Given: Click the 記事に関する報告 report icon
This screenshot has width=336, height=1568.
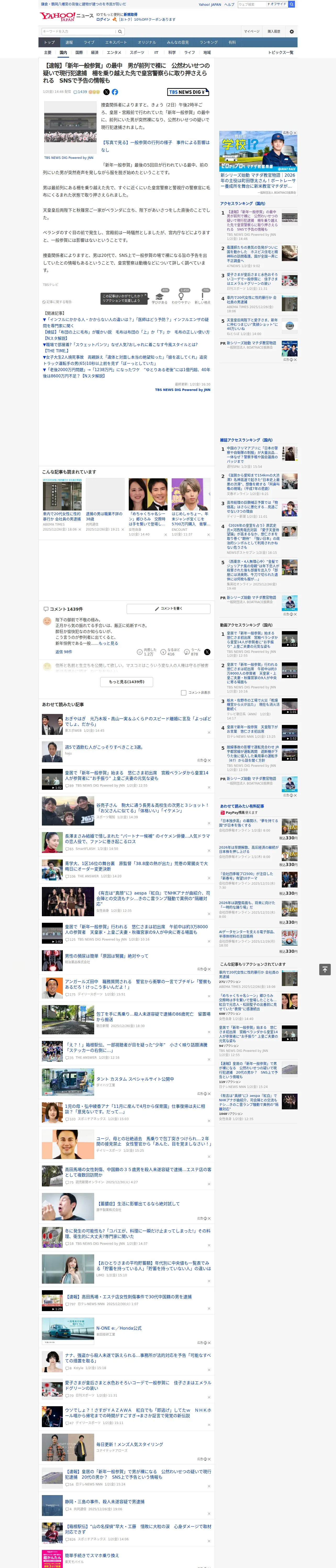Looking at the screenshot, I should (57, 302).
